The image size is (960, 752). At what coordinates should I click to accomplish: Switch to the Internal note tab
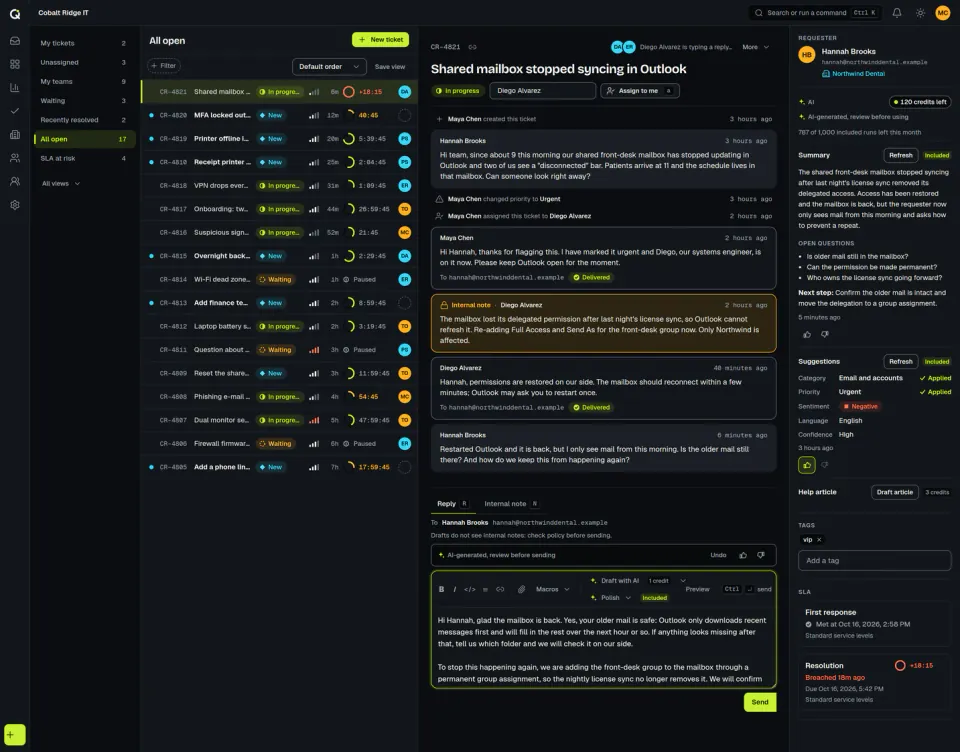tap(511, 503)
